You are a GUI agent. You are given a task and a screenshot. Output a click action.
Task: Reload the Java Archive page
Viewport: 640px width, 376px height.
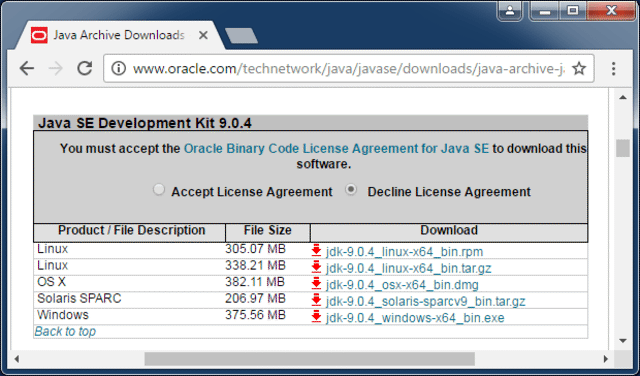[x=85, y=68]
